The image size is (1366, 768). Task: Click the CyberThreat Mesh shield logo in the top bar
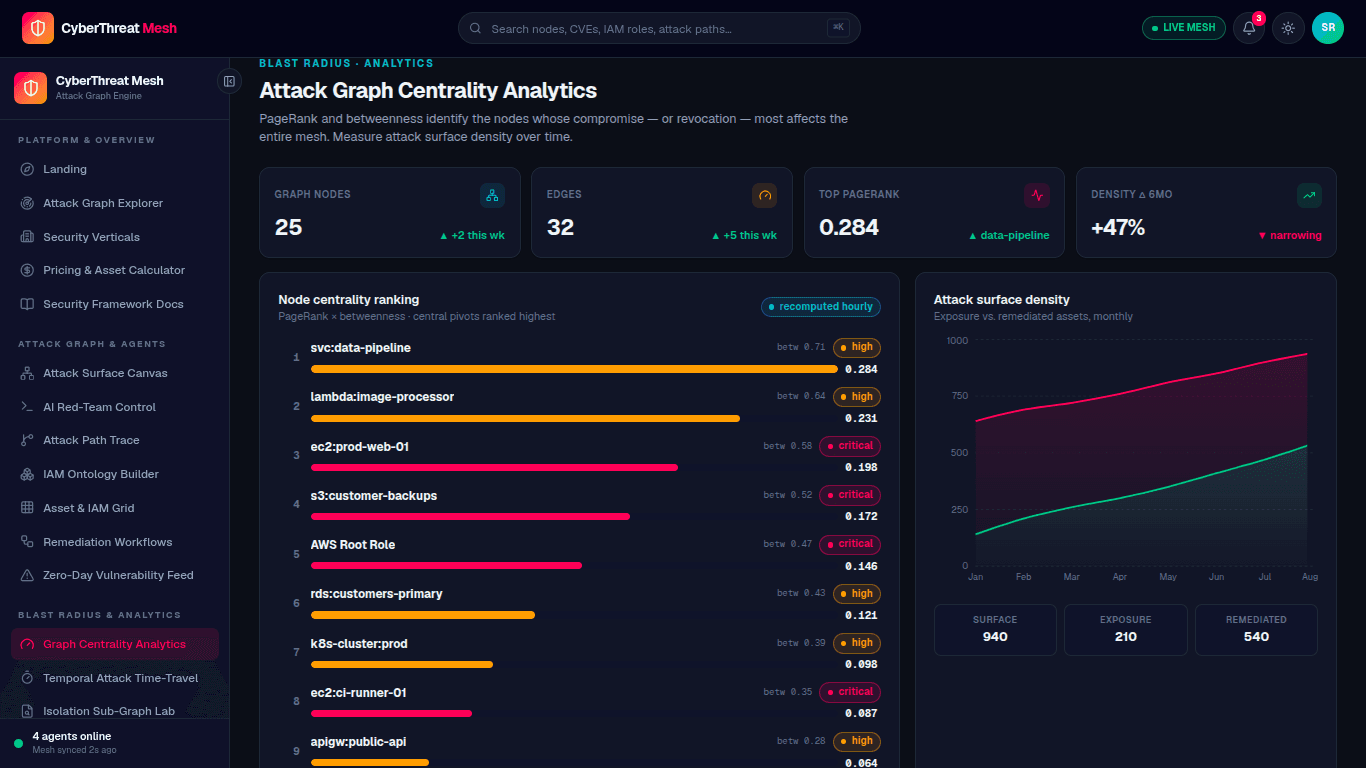(38, 28)
